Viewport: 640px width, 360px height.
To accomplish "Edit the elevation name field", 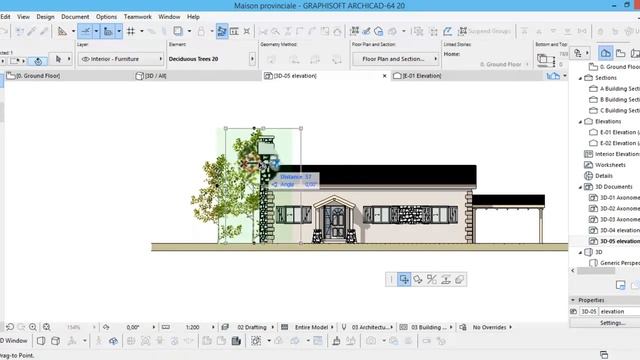I will (620, 311).
